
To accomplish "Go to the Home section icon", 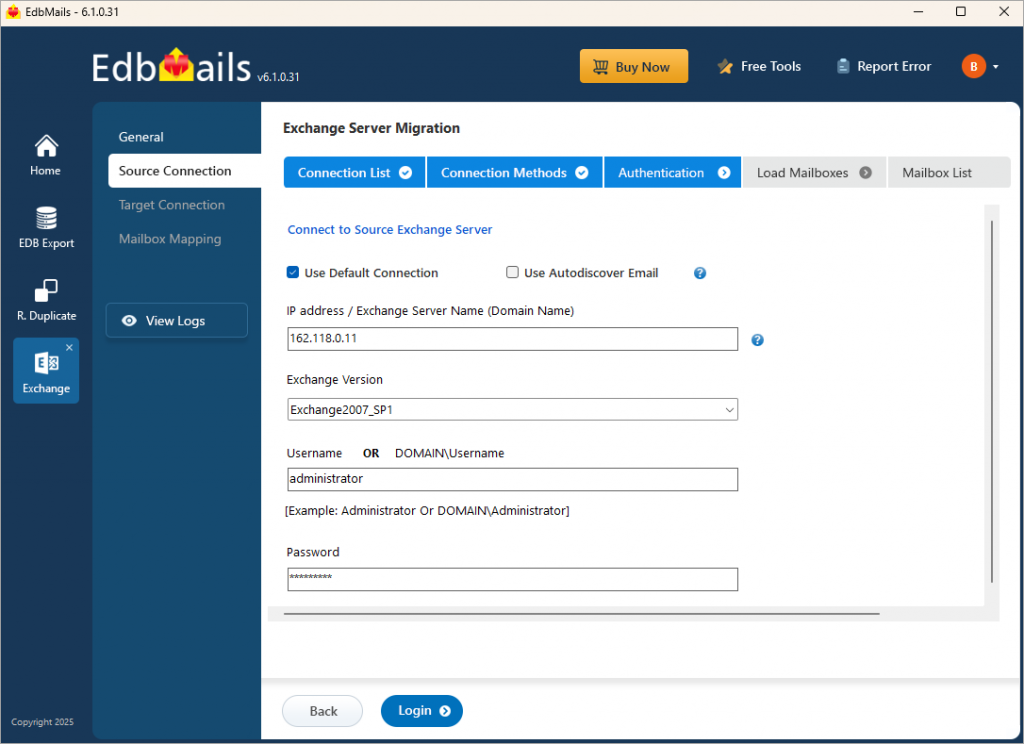I will click(x=46, y=146).
